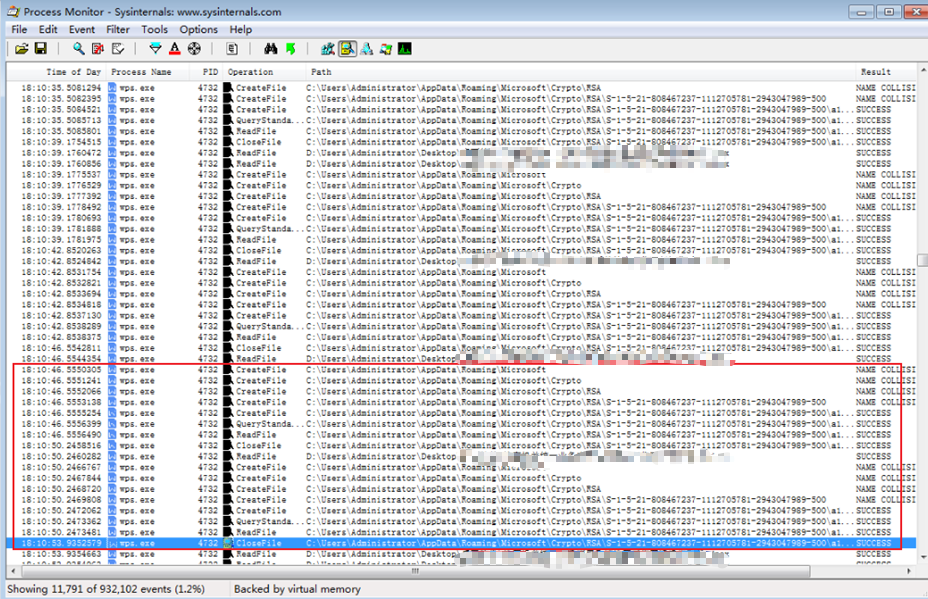This screenshot has height=599, width=928.
Task: Toggle event capture with the magnifier icon
Action: coord(78,49)
